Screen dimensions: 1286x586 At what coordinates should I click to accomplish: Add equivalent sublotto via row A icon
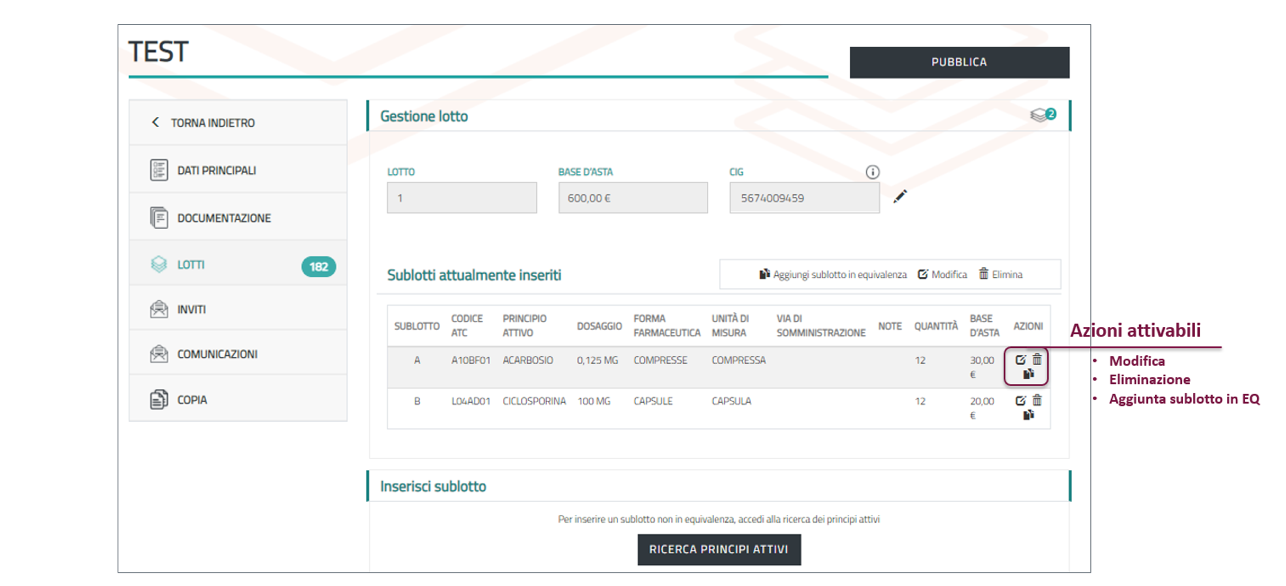click(1028, 374)
